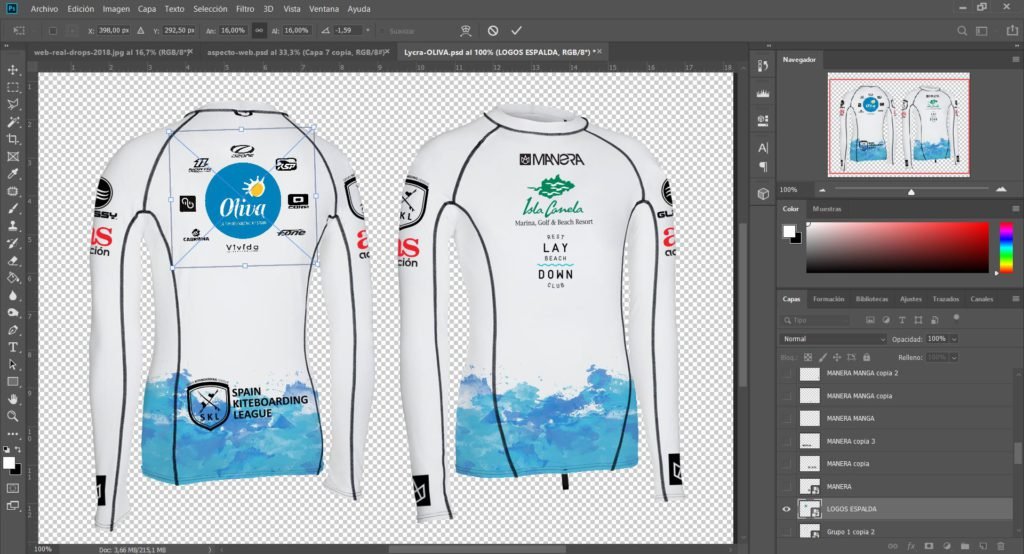Screen dimensions: 1024x554
Task: Show the MANERA MANGA layer
Action: (786, 418)
